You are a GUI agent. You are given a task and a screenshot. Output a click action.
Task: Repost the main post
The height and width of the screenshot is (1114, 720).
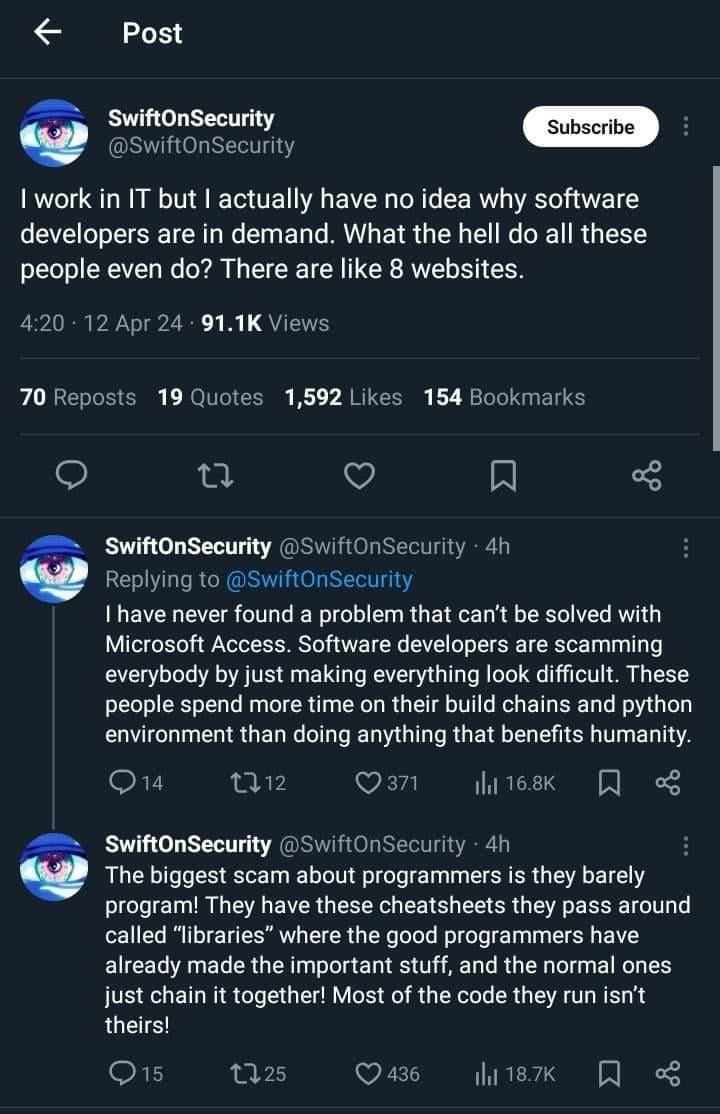pos(215,477)
